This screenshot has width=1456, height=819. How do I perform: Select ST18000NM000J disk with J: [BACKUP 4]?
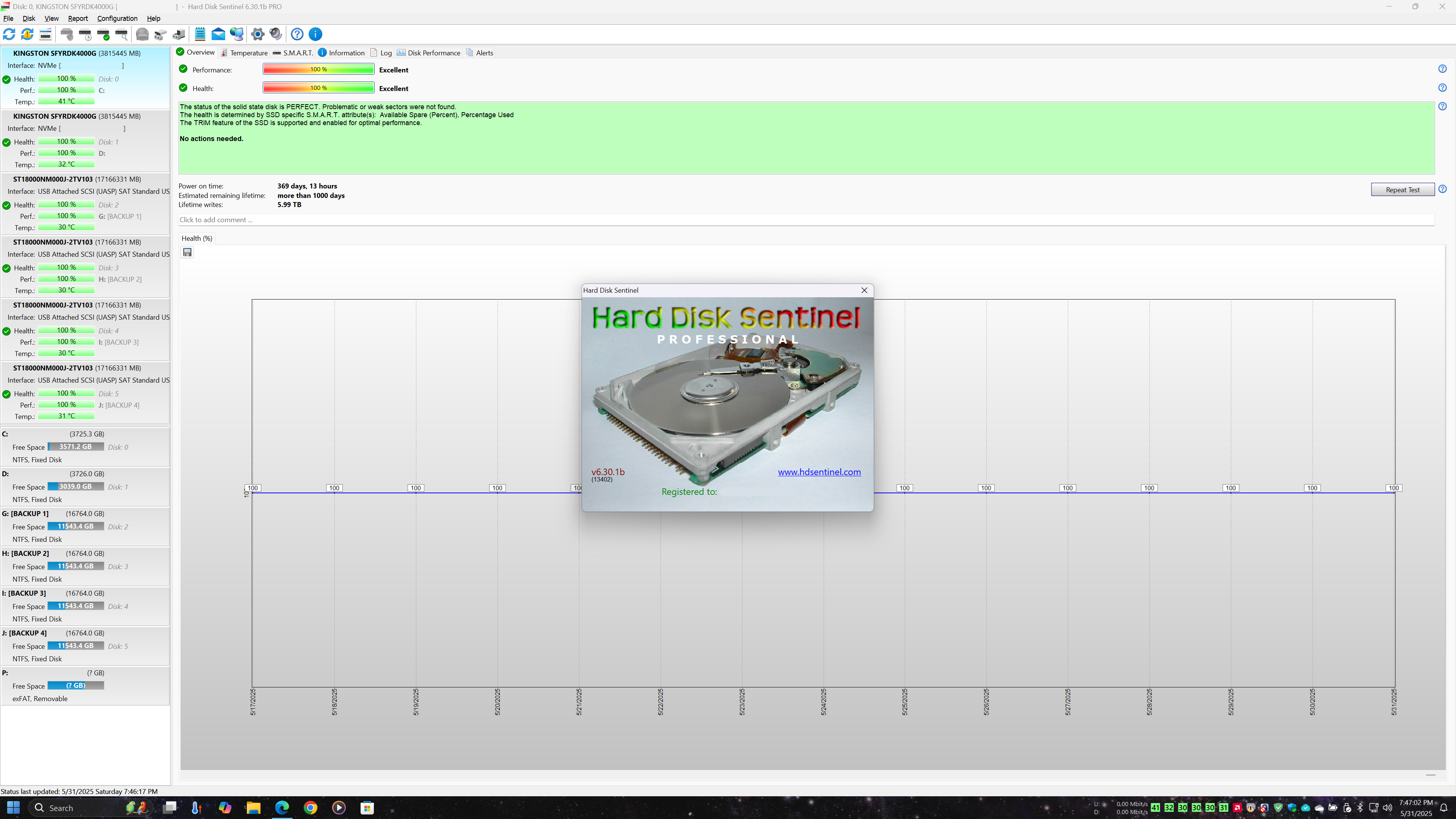(85, 392)
